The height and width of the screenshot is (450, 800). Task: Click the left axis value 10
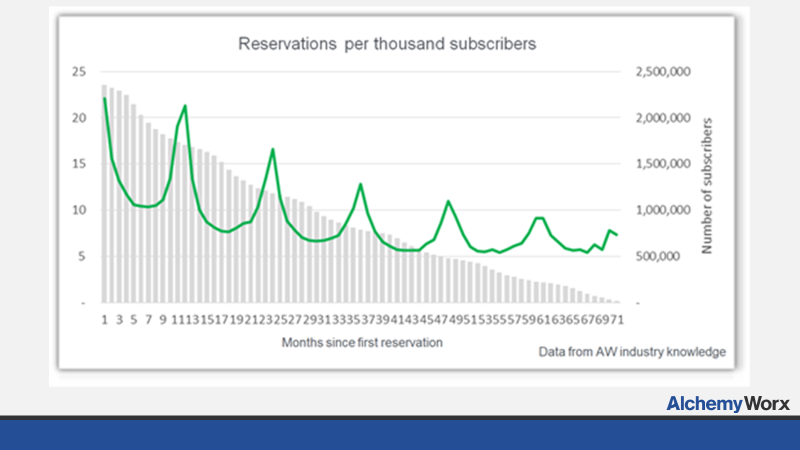79,210
